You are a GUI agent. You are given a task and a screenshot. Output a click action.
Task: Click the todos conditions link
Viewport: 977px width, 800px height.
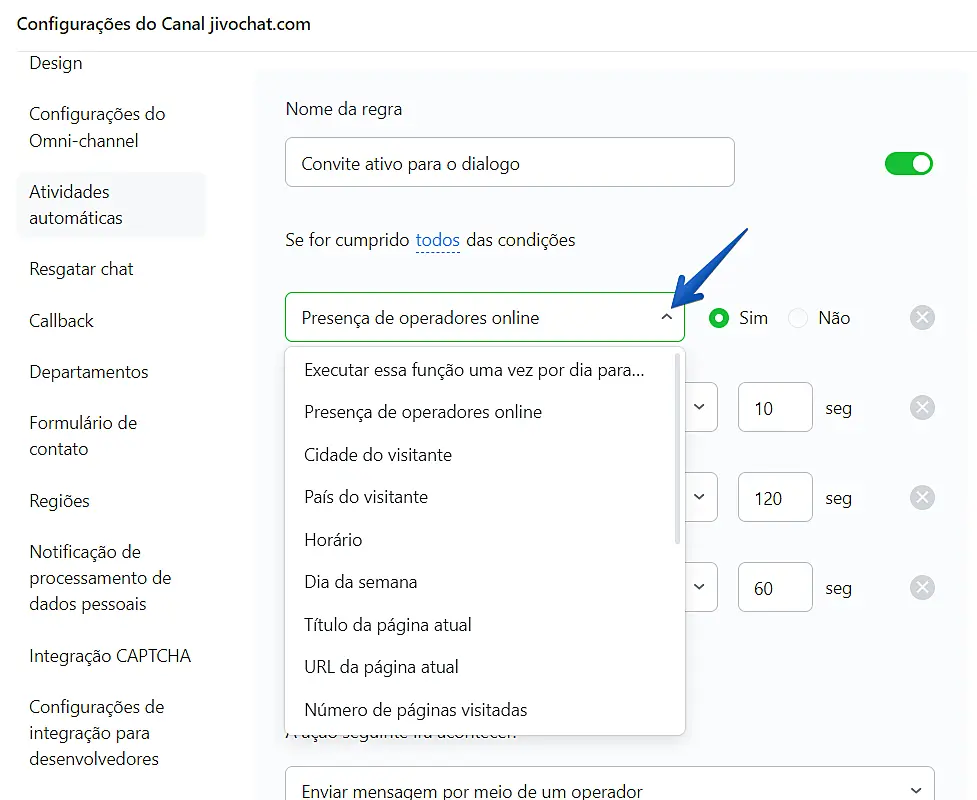click(437, 240)
